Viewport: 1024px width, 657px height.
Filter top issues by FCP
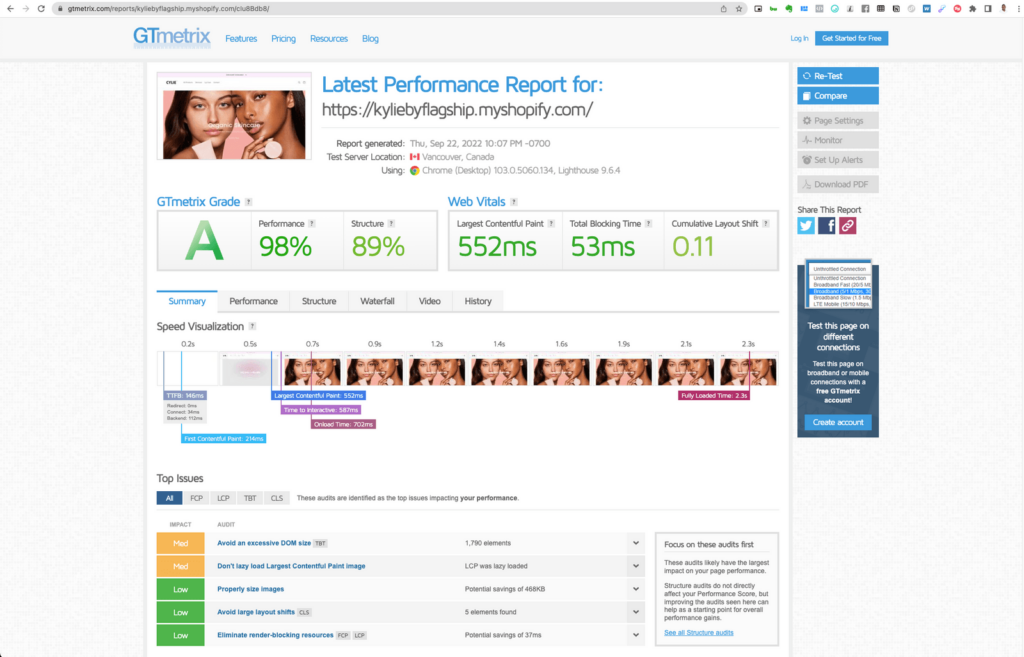[x=197, y=498]
